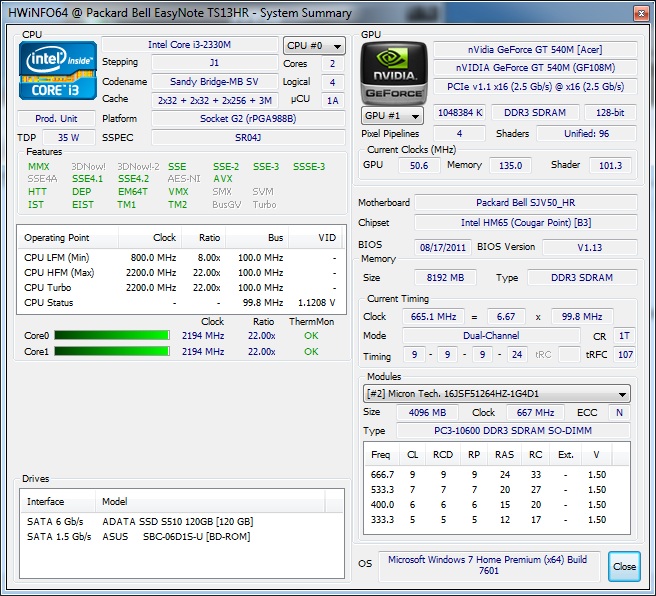
Task: Click the SSE4.2 feature flag
Action: click(x=133, y=179)
